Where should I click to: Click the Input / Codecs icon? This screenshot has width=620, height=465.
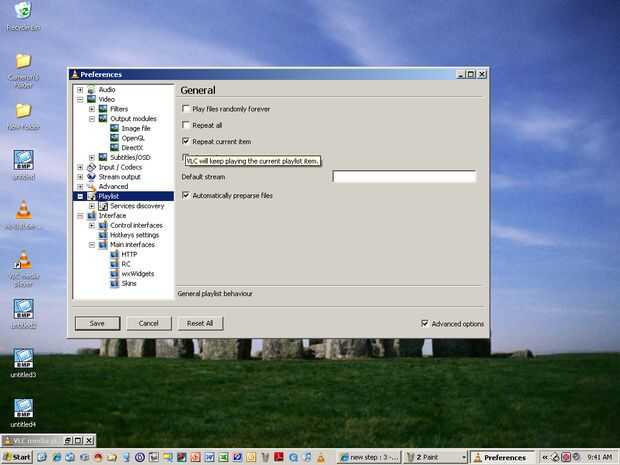coord(91,167)
